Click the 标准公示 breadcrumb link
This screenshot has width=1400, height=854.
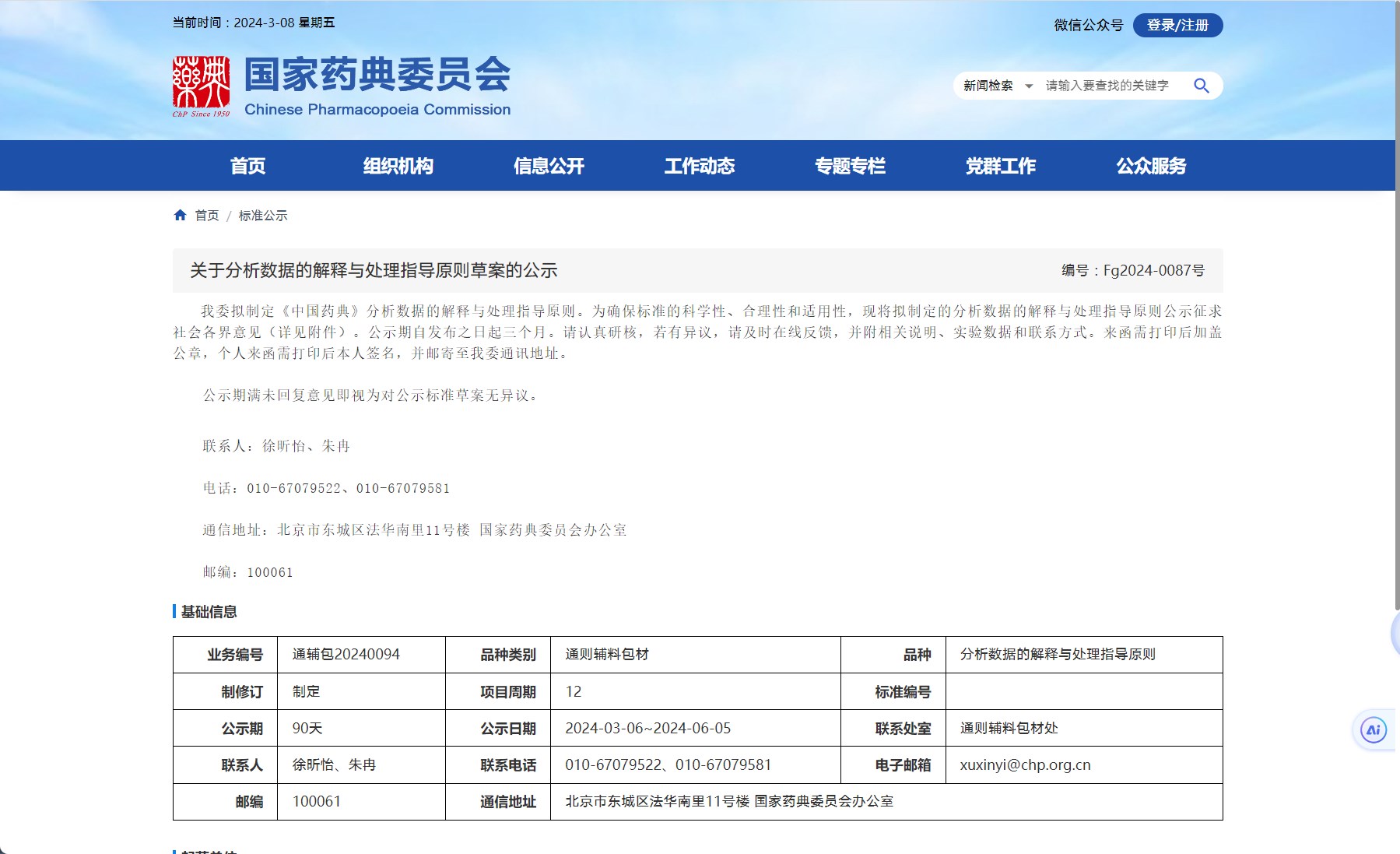point(262,216)
